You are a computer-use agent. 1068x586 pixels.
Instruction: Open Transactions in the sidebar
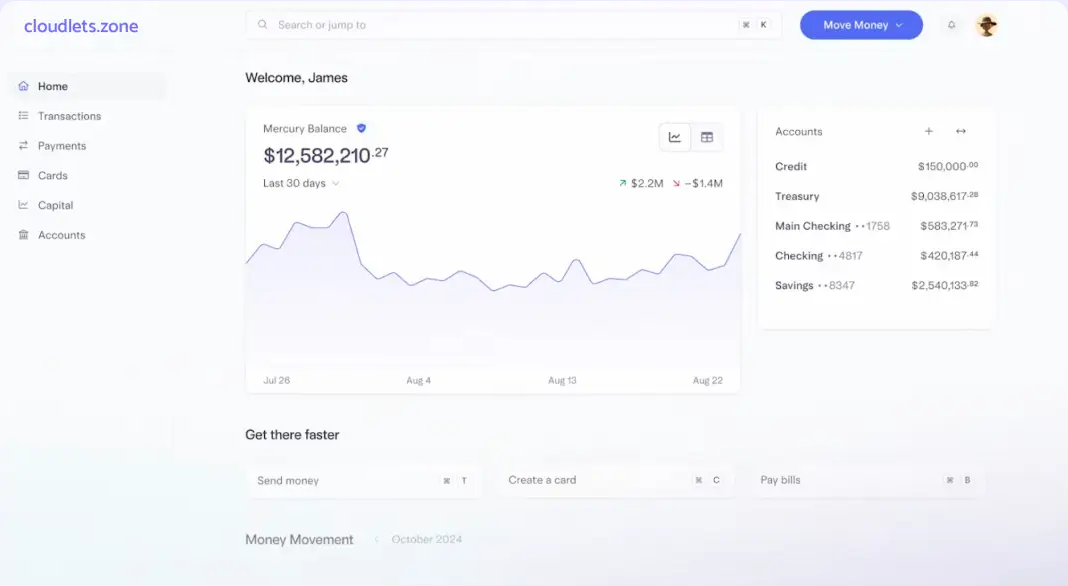[x=69, y=116]
